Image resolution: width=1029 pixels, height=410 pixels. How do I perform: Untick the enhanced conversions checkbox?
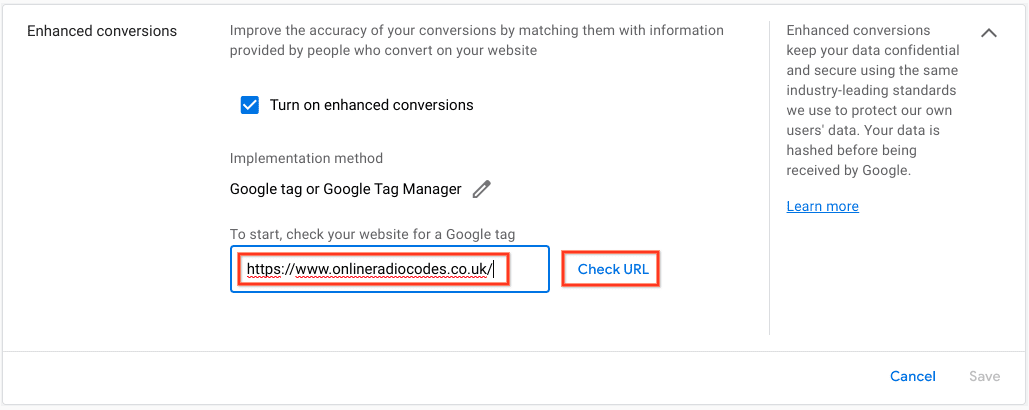tap(249, 105)
